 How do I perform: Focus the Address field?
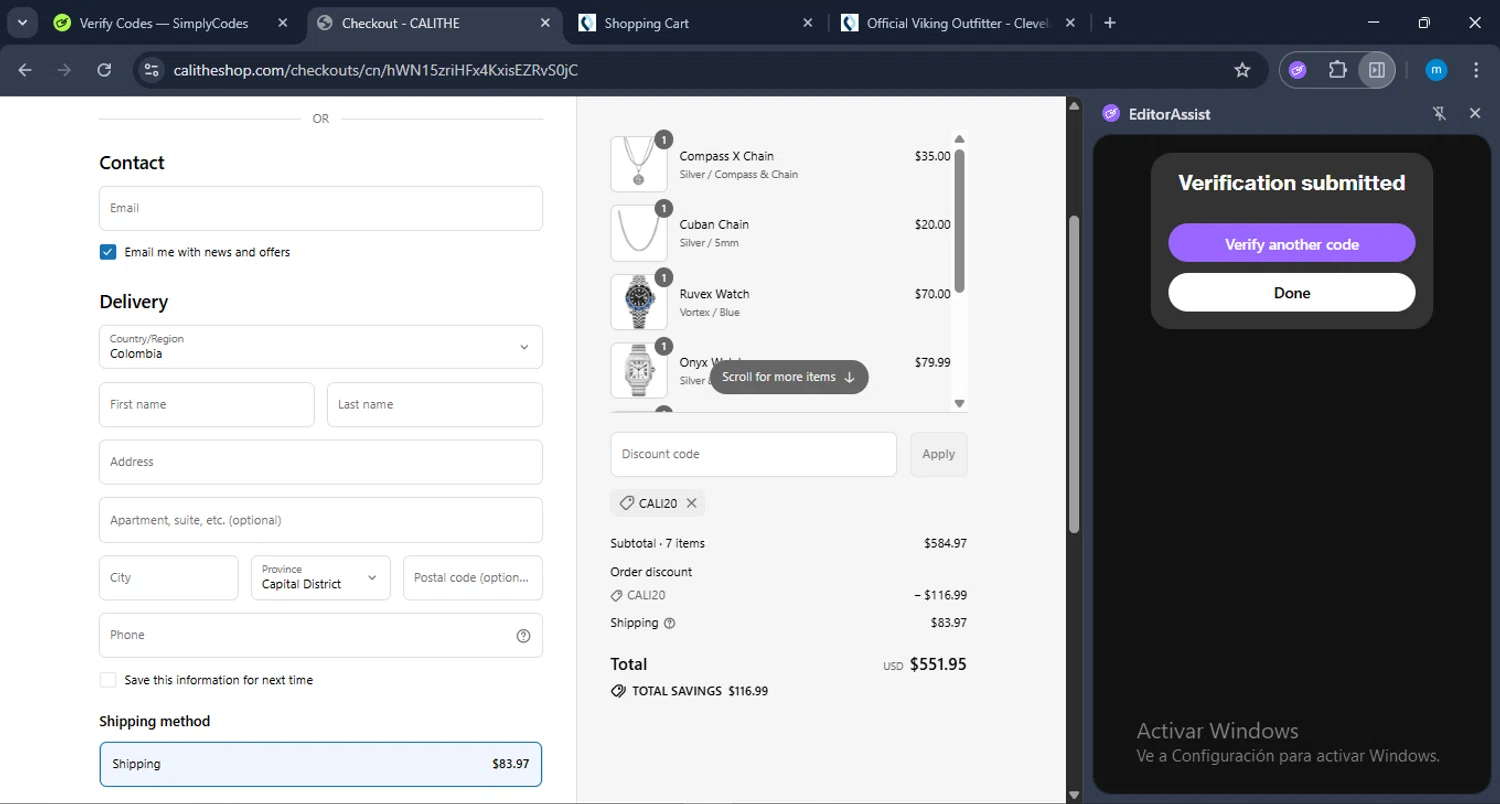pos(321,462)
